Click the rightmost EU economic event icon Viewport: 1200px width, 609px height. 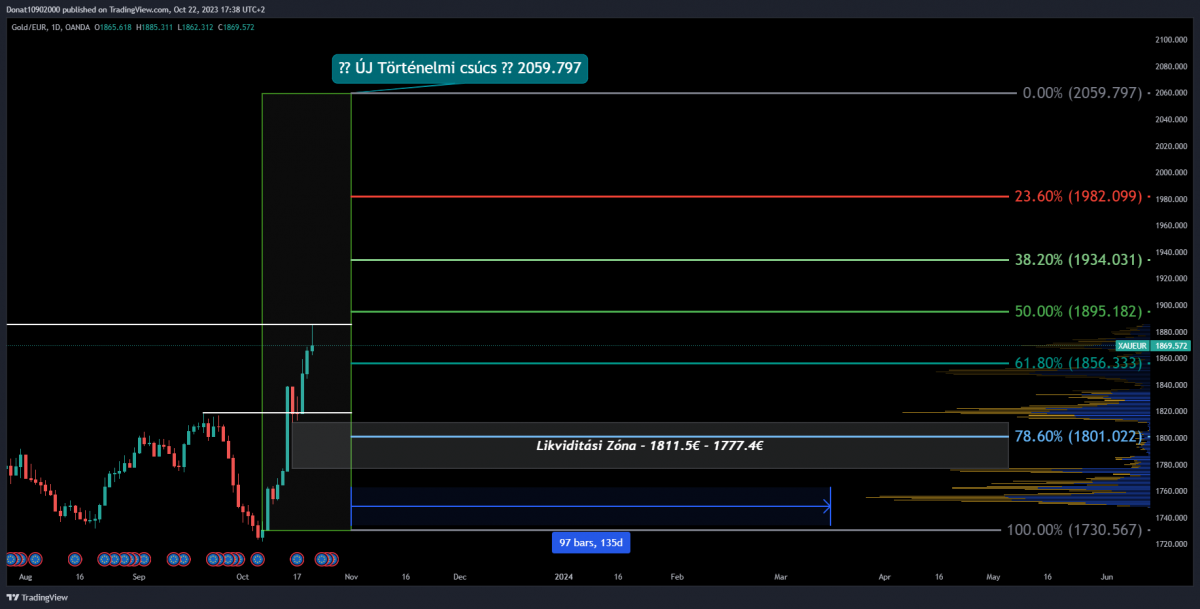[x=333, y=558]
